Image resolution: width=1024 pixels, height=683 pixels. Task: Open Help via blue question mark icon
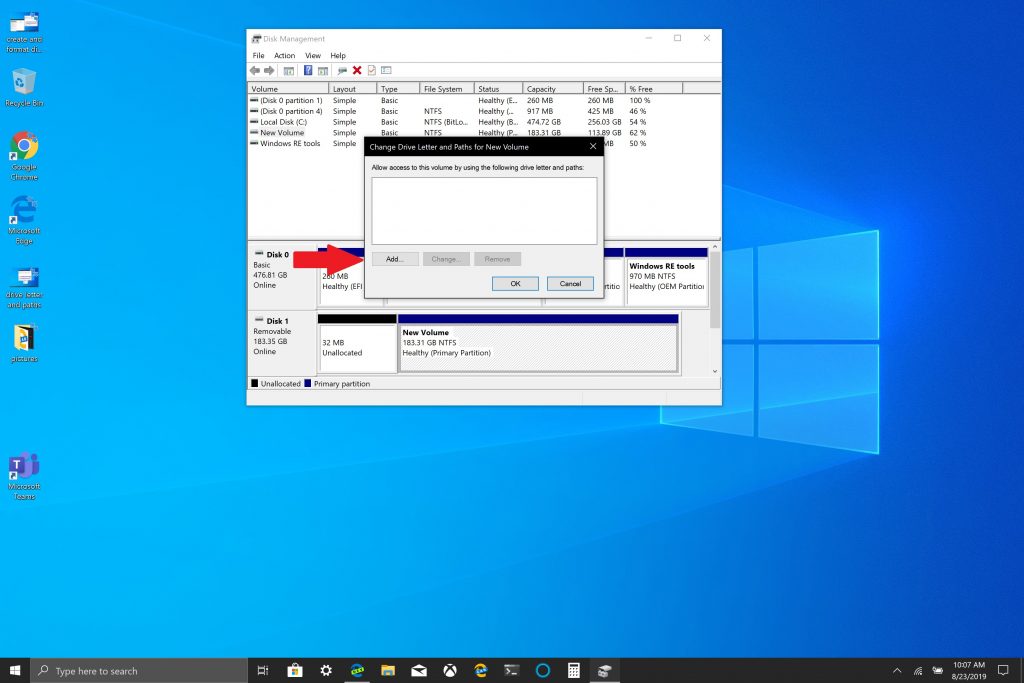(308, 71)
